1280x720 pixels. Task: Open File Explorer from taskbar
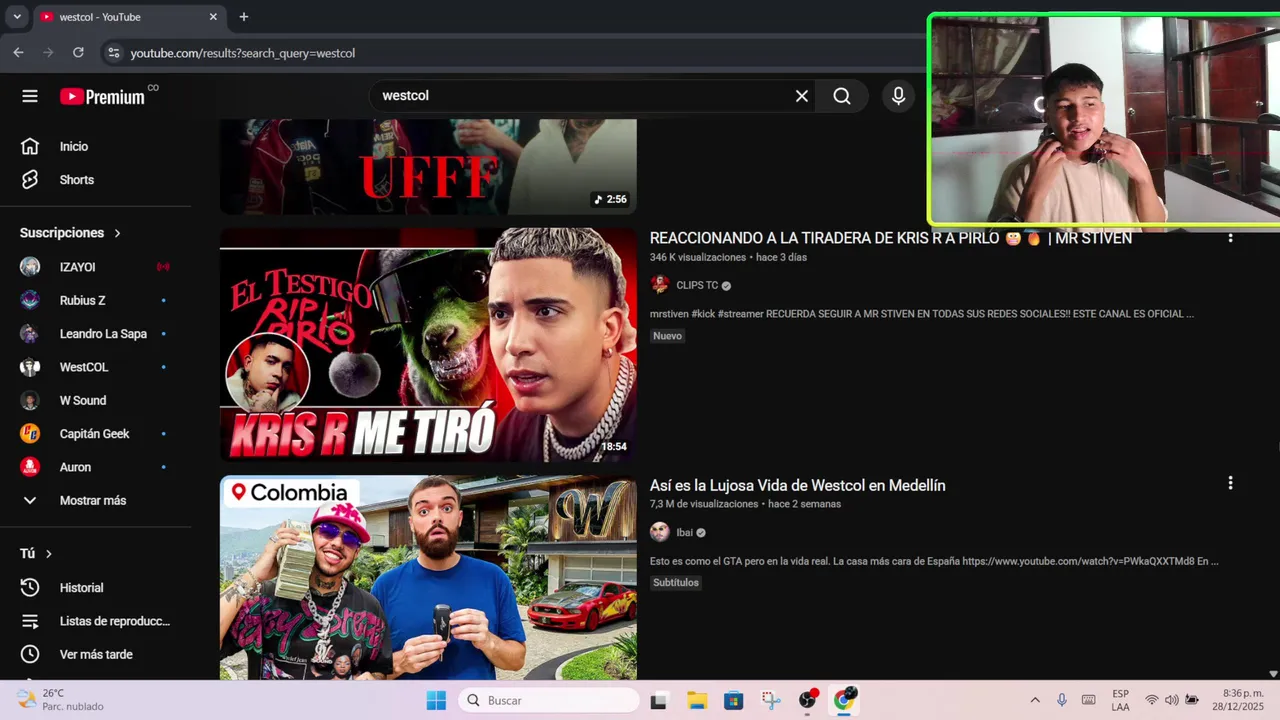[x=696, y=700]
